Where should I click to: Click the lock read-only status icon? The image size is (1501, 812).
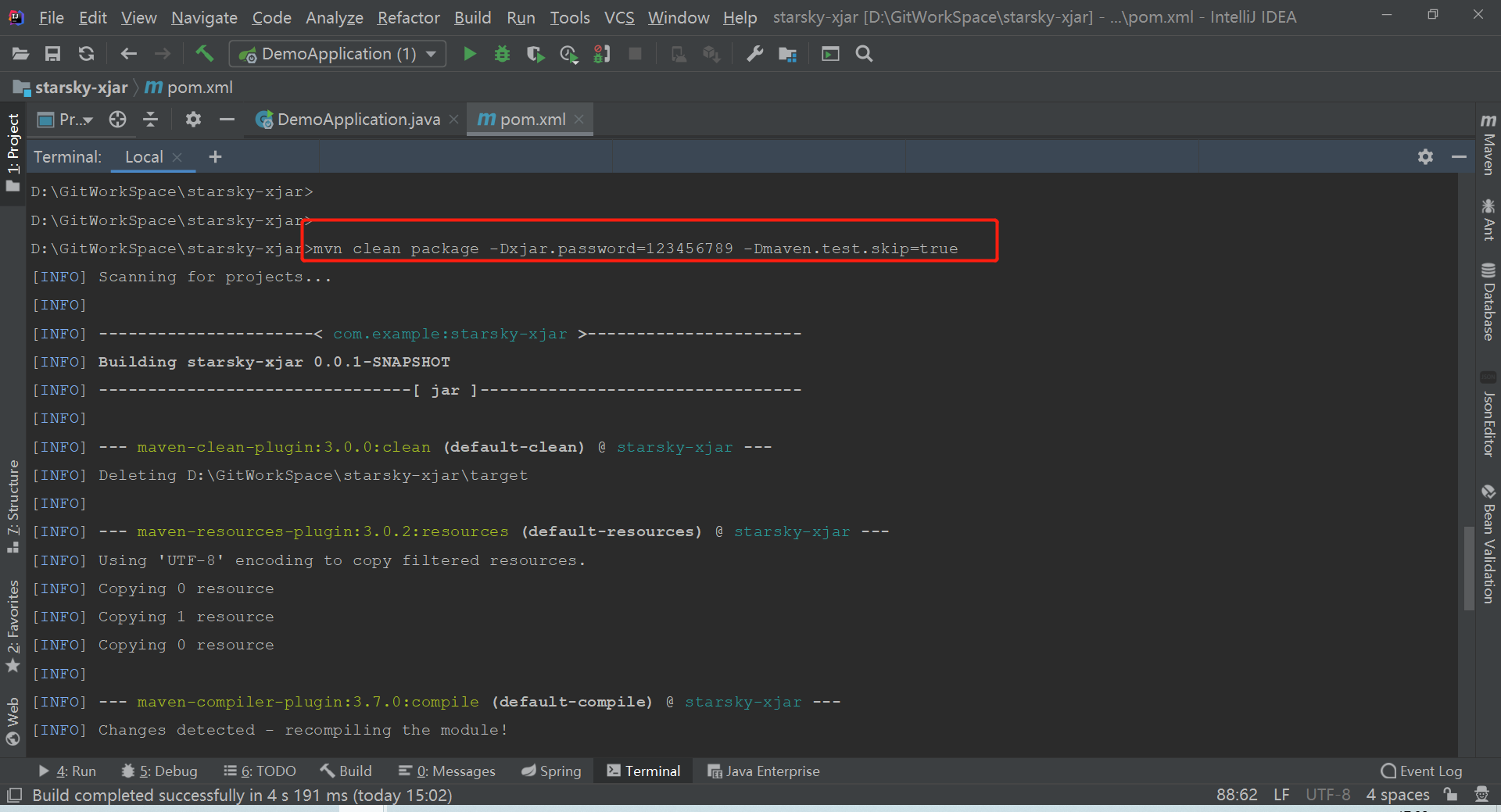[x=1451, y=795]
